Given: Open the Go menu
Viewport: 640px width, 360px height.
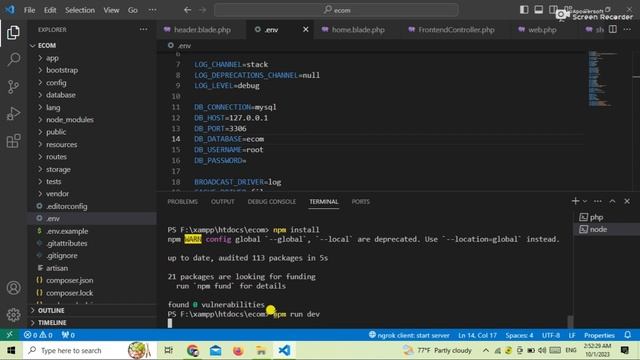Looking at the screenshot, I should (x=133, y=10).
